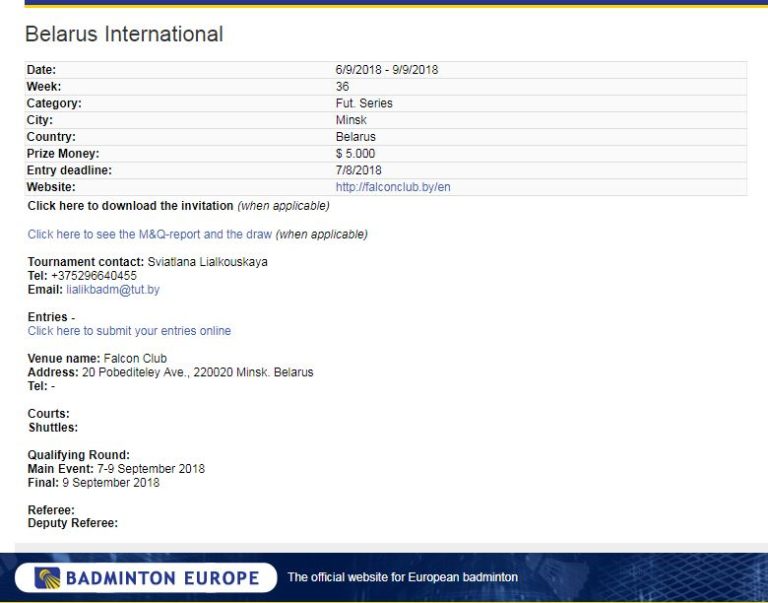Click the Week: row label
Image resolution: width=768 pixels, height=603 pixels.
44,87
